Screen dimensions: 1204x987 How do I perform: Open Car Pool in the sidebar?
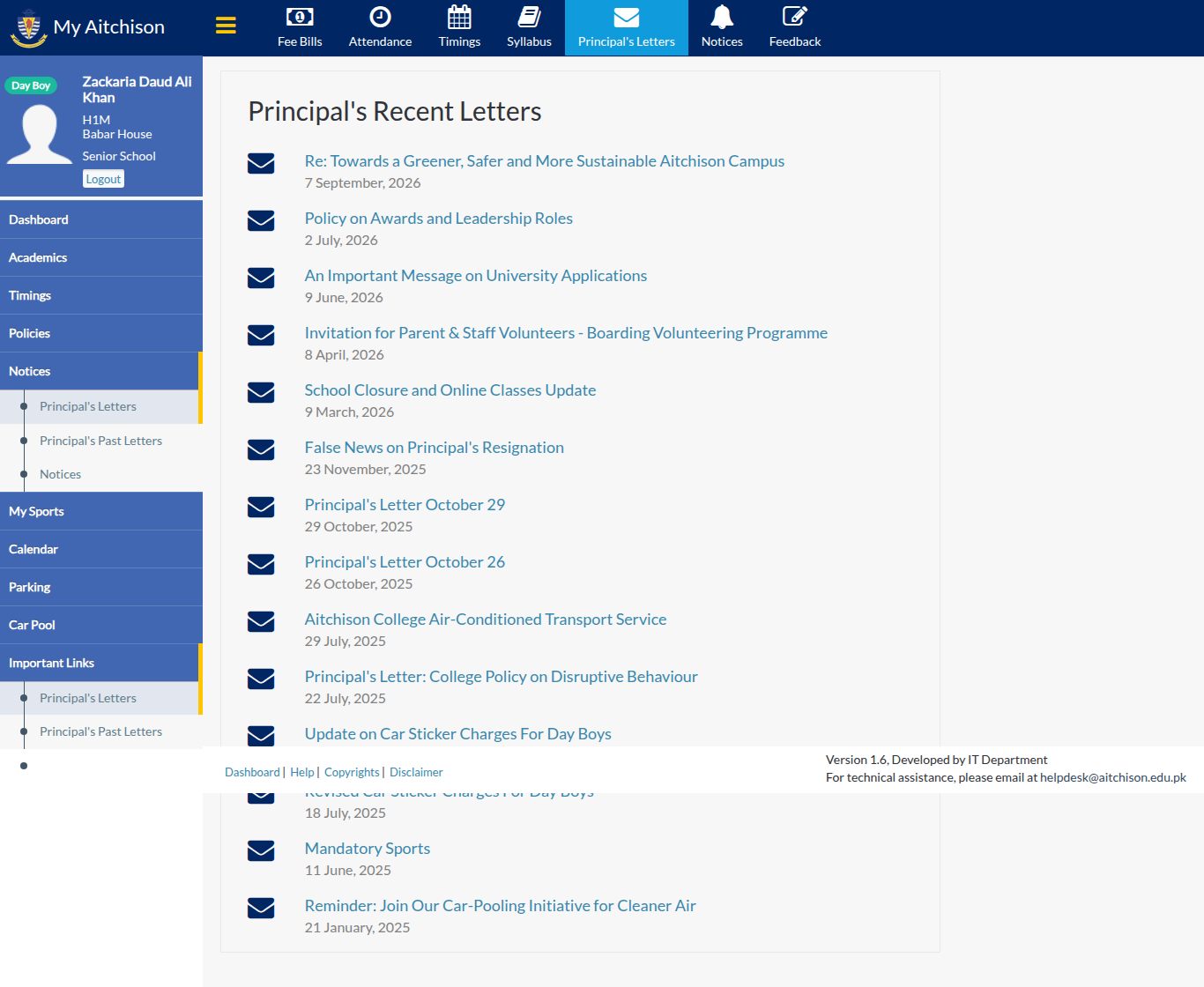pyautogui.click(x=101, y=625)
